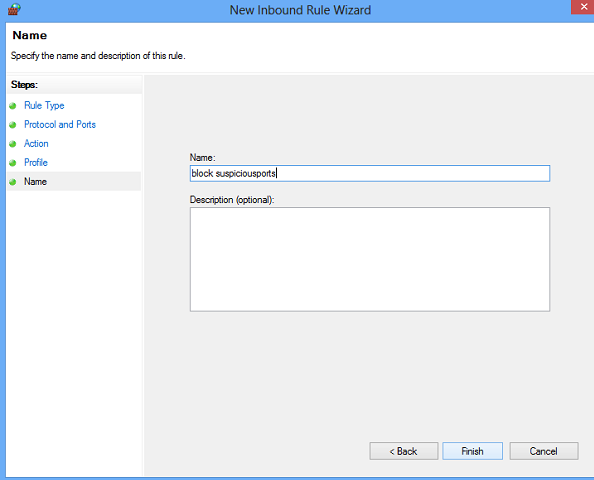Click green bullet beside Rule Type
The height and width of the screenshot is (480, 594).
pyautogui.click(x=13, y=106)
